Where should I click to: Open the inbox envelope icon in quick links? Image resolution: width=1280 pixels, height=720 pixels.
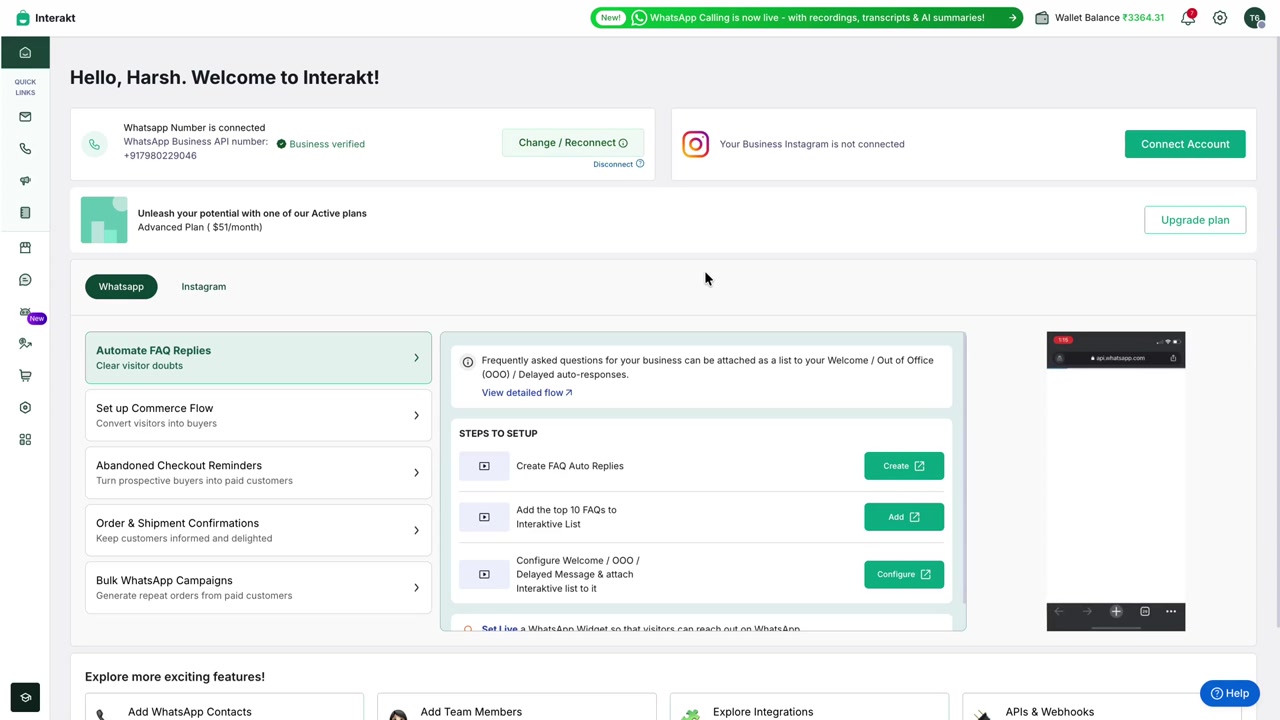coord(25,117)
